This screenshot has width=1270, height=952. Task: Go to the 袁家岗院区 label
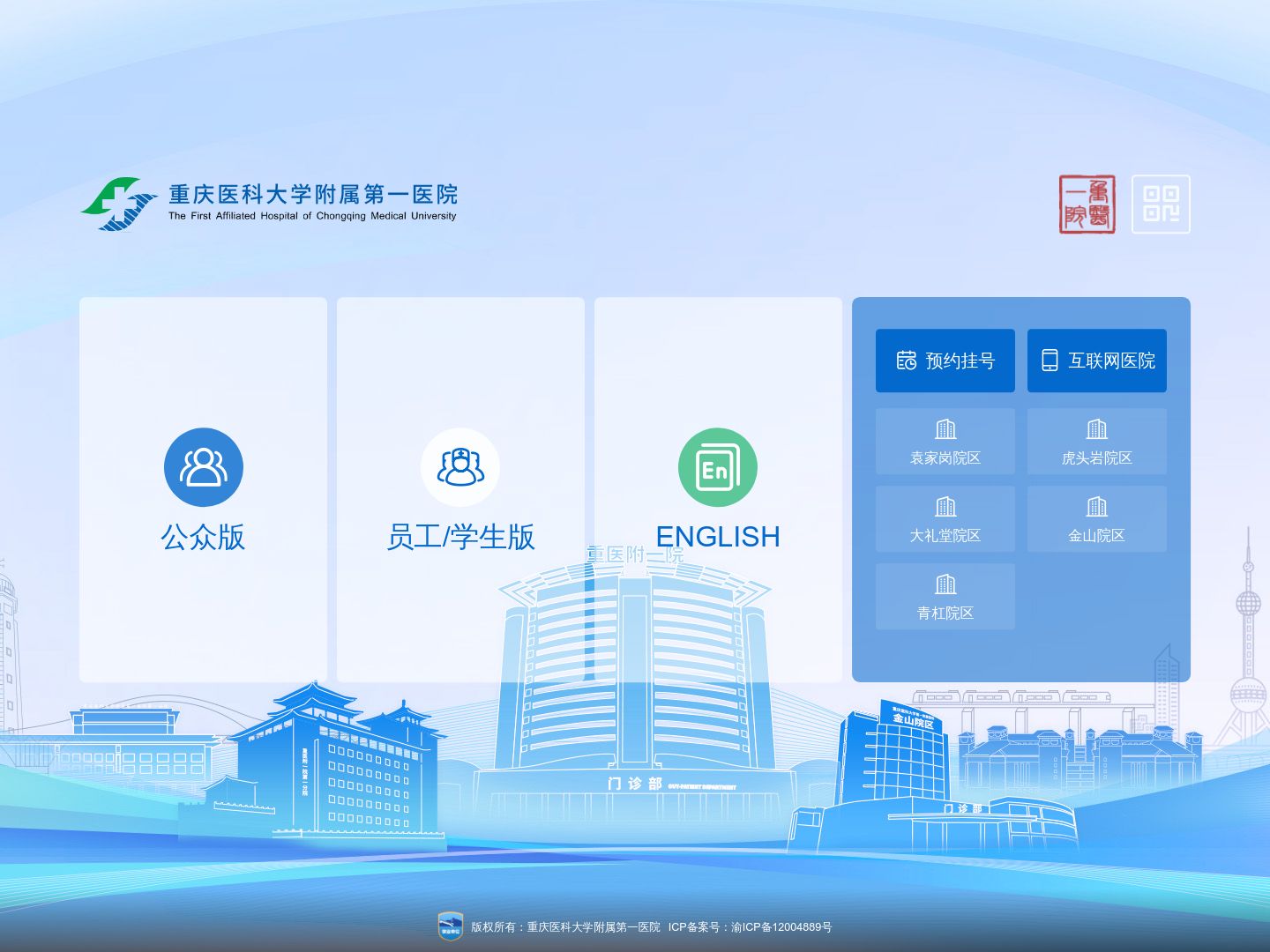pos(945,458)
